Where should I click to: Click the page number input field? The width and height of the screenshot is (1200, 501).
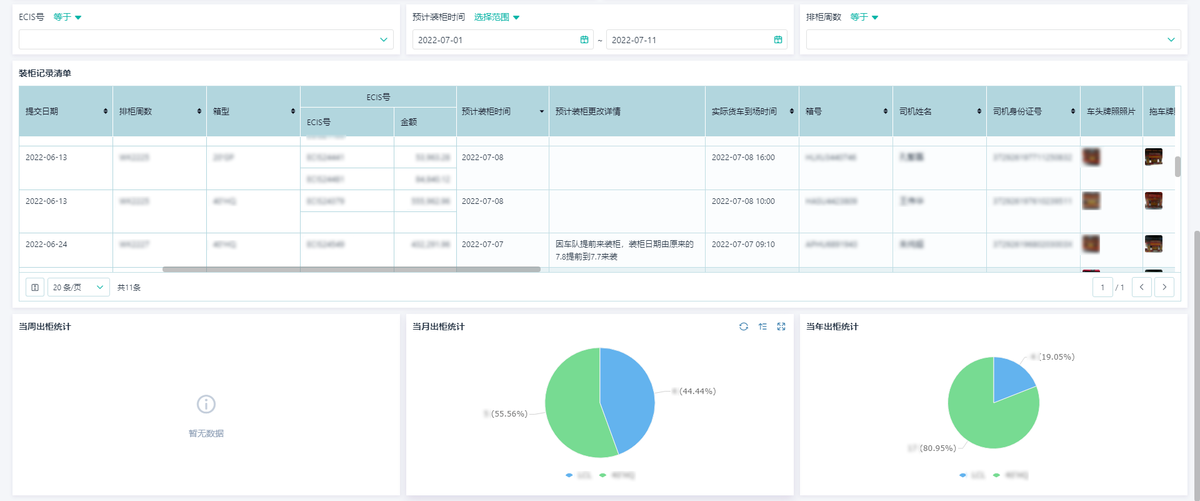pos(1104,287)
